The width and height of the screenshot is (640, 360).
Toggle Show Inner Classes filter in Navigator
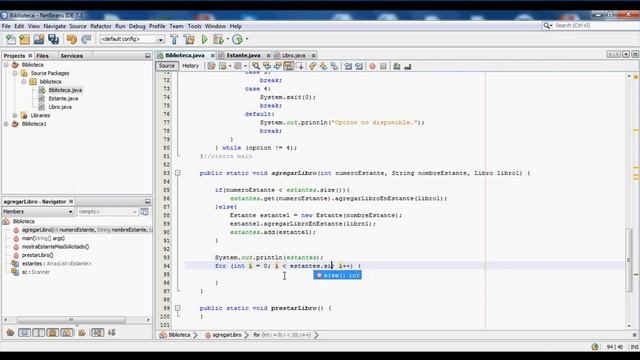tap(67, 333)
